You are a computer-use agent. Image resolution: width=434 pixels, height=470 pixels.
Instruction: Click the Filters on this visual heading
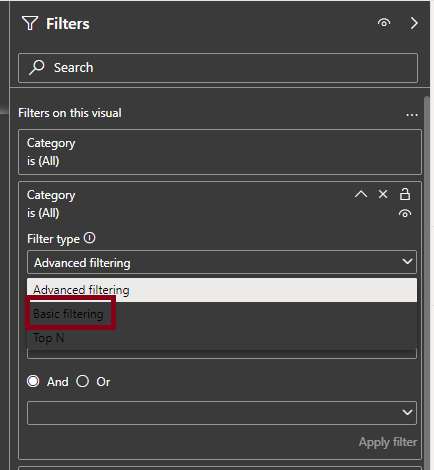pos(70,113)
